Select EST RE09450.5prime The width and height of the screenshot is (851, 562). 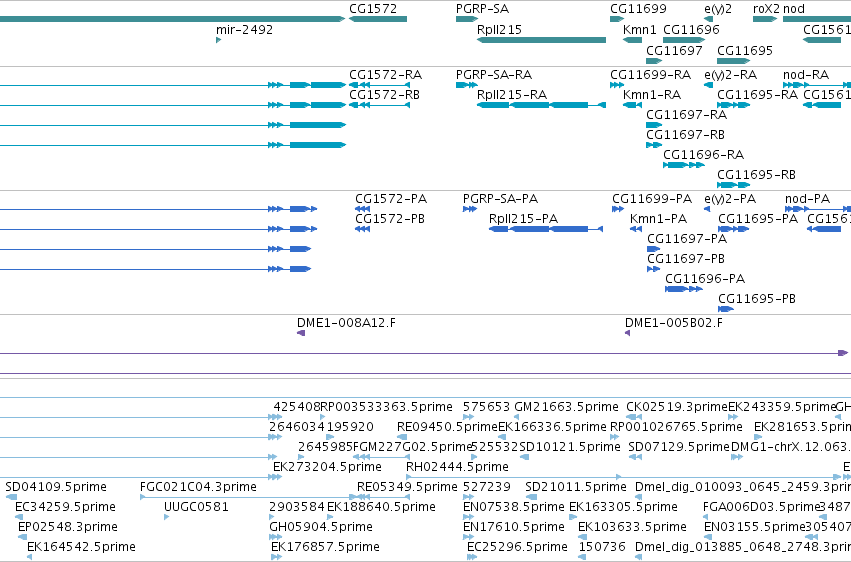coord(402,437)
